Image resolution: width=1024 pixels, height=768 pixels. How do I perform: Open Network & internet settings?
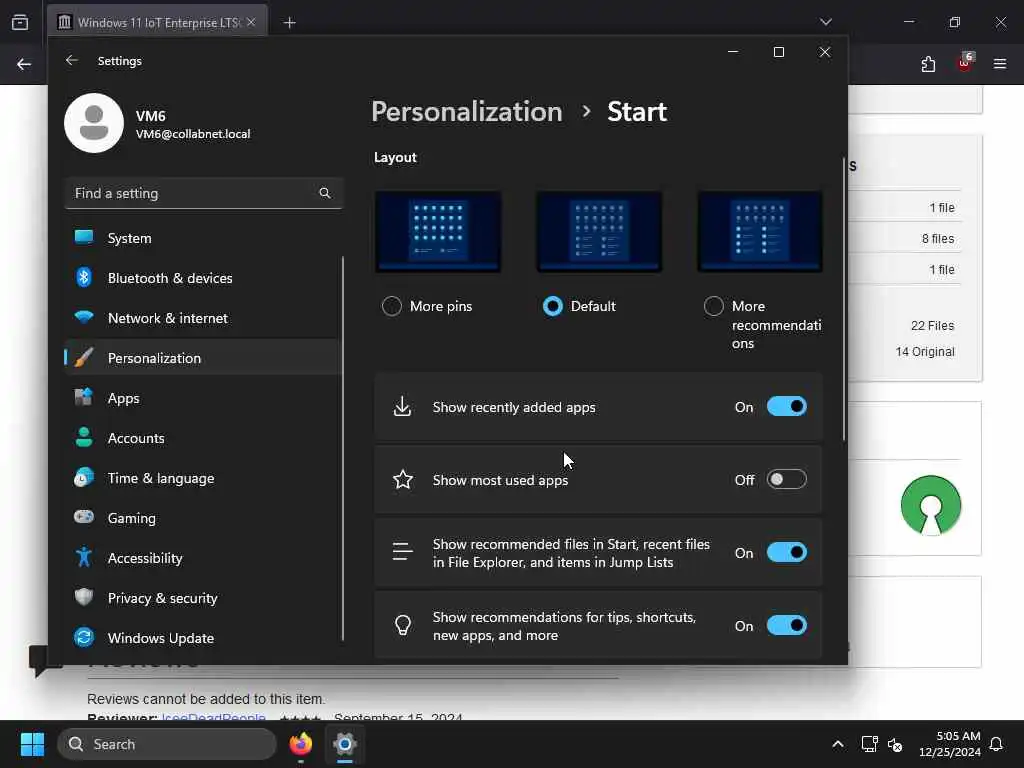point(204,318)
